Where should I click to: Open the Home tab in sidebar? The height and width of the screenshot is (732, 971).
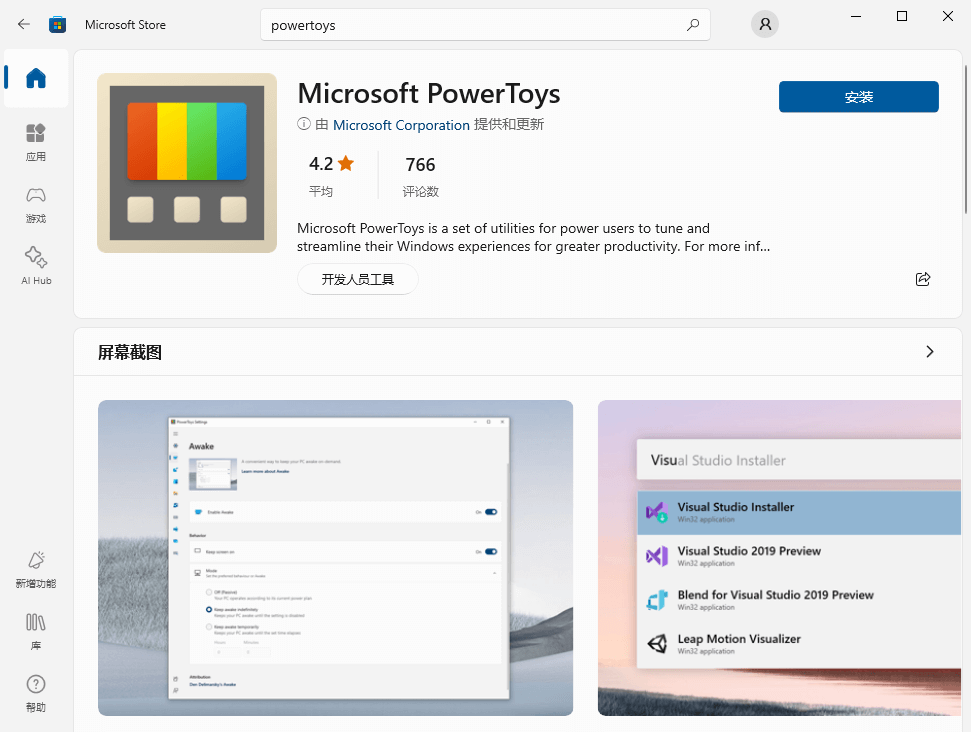[x=36, y=78]
